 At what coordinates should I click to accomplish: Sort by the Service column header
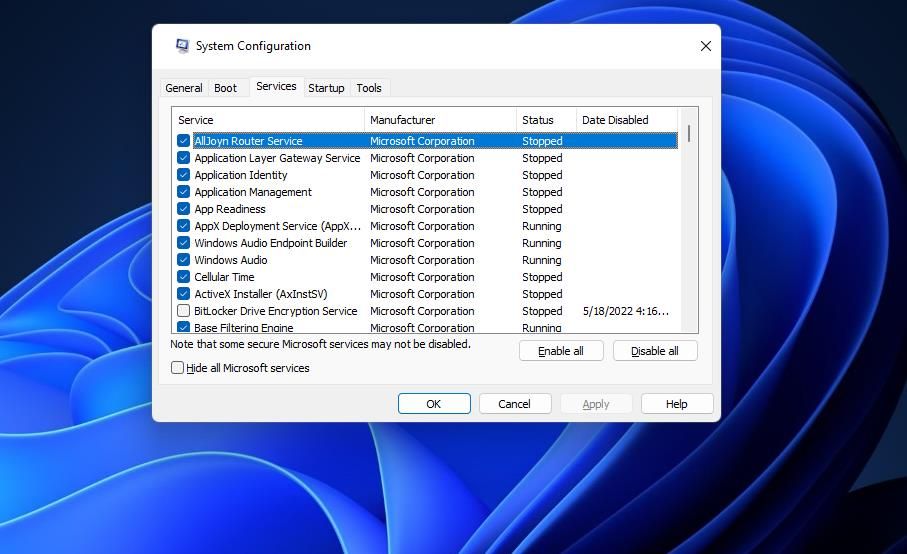tap(268, 120)
